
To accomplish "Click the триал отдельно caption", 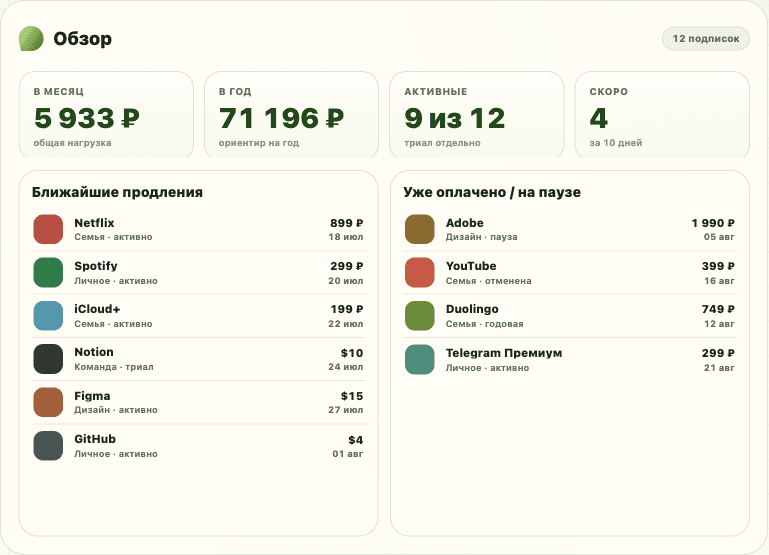I will point(442,143).
